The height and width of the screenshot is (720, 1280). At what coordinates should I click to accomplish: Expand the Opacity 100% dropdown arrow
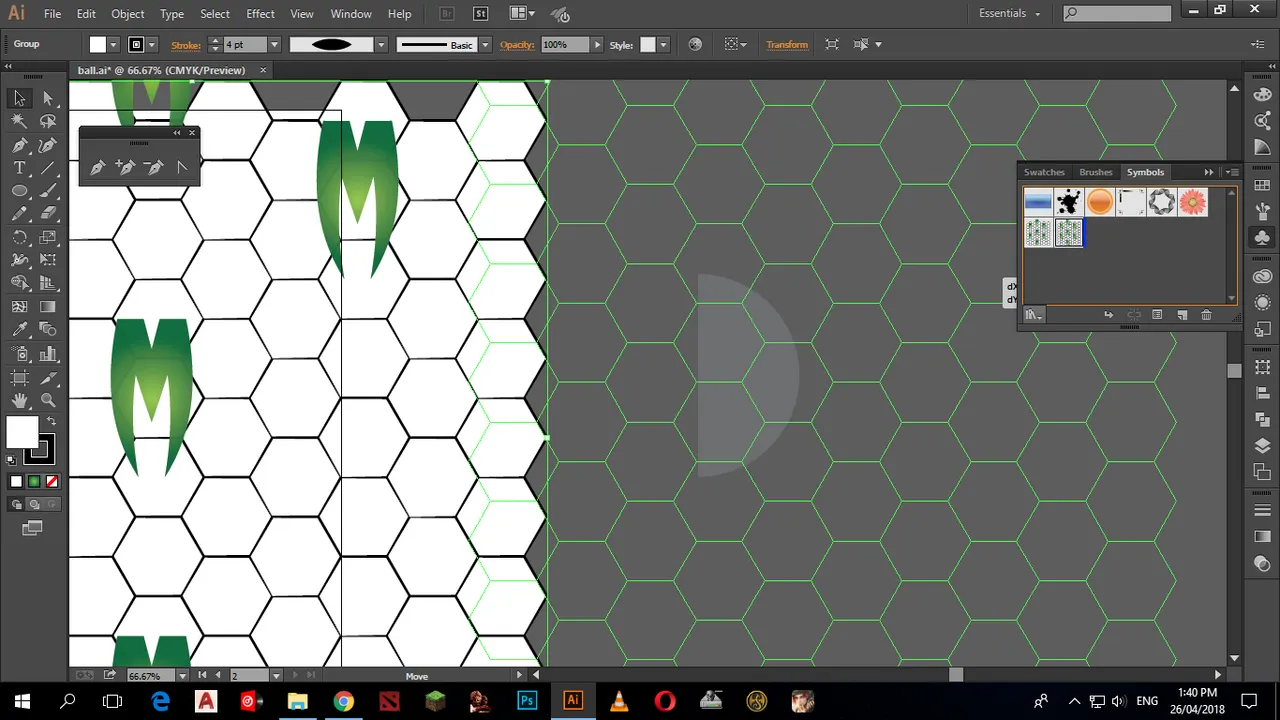click(597, 44)
